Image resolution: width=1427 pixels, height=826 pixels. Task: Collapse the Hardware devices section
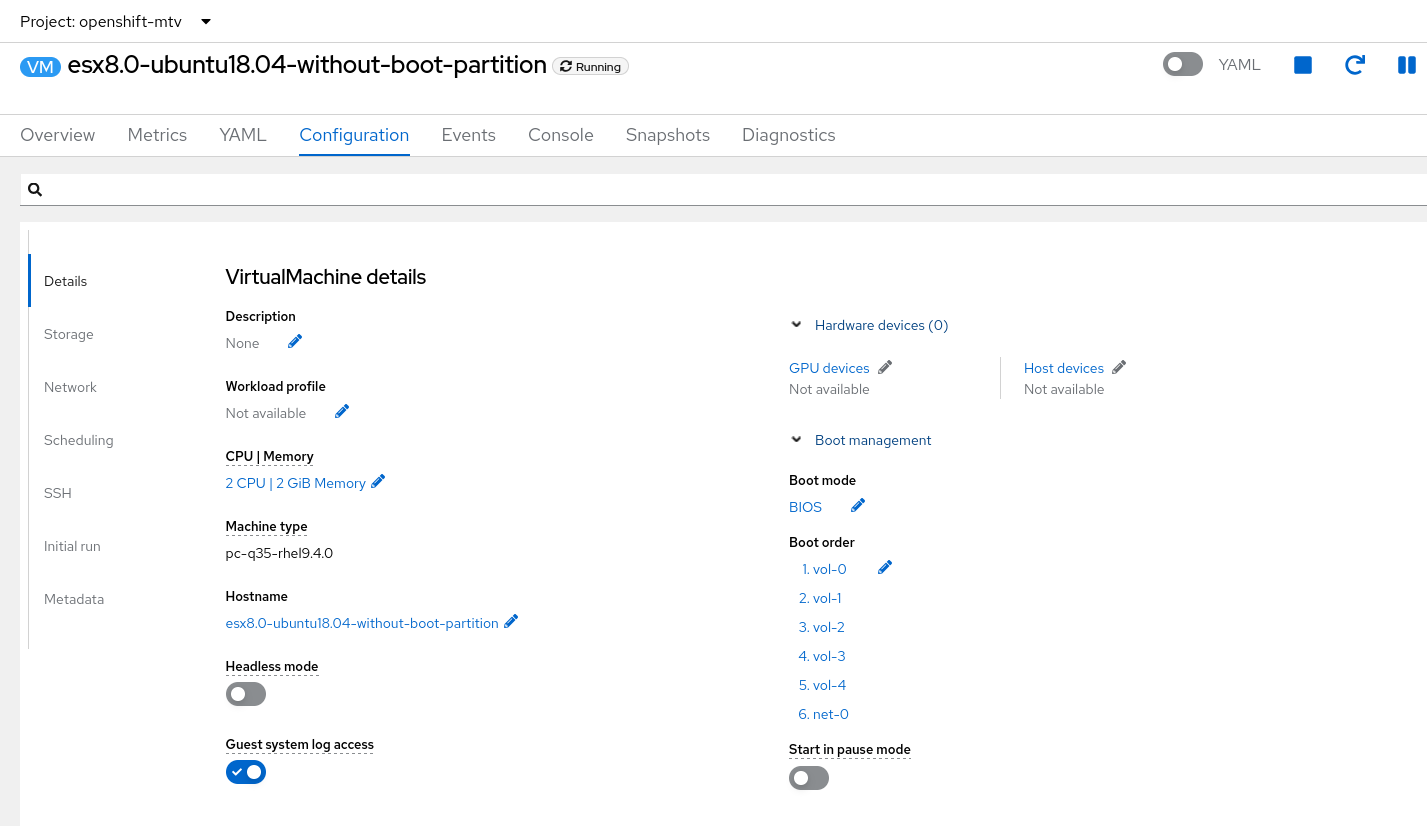[x=797, y=325]
